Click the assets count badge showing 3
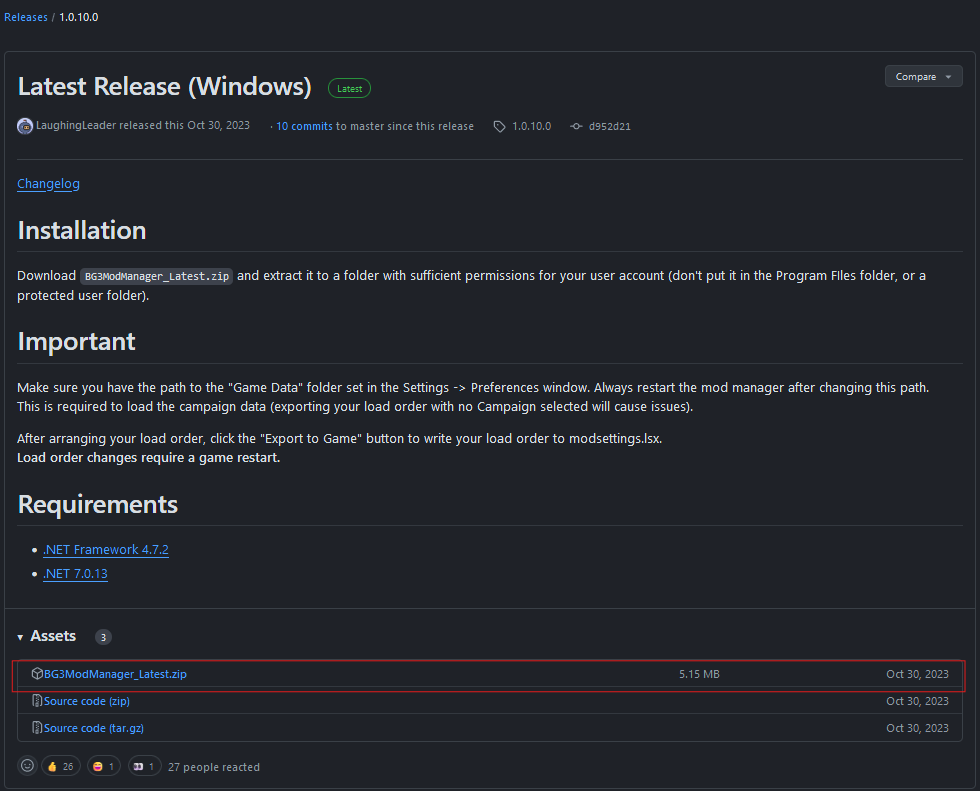The width and height of the screenshot is (980, 791). (x=103, y=637)
